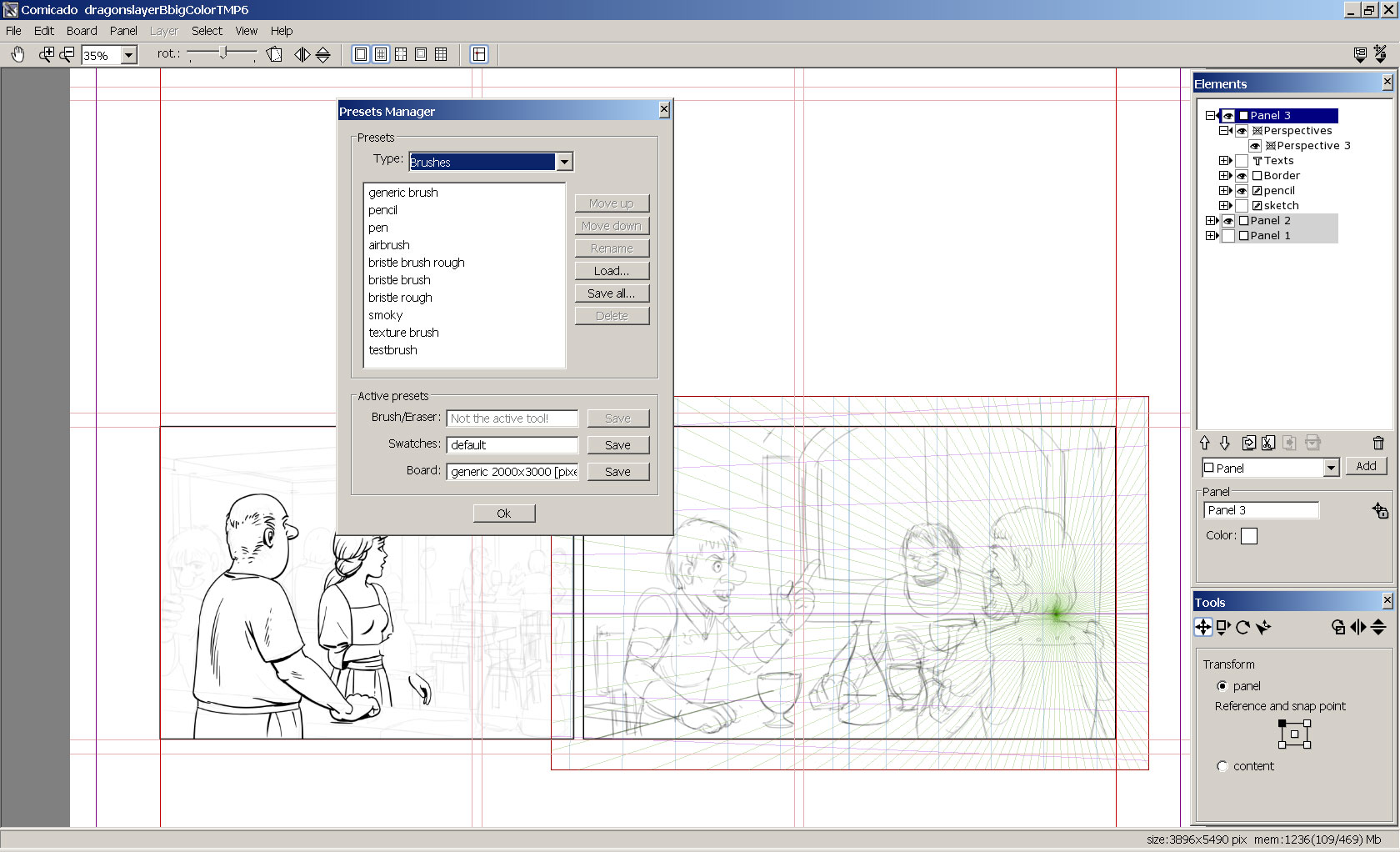
Task: Open the element type dropdown next to Add
Action: tap(1330, 468)
